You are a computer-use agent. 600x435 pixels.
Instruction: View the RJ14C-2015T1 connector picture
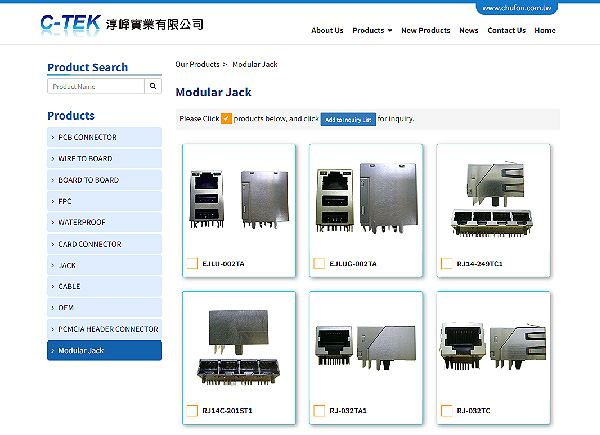click(x=238, y=346)
